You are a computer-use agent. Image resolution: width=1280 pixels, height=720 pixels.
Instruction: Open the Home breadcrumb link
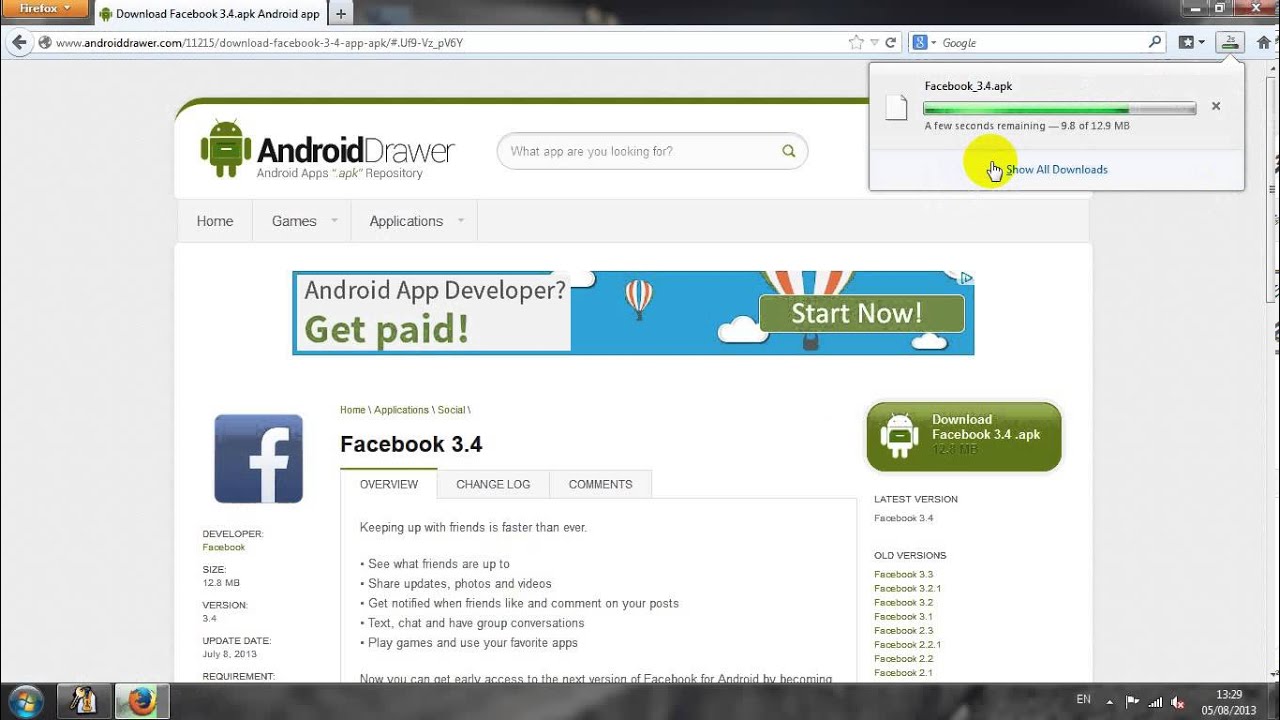click(x=352, y=410)
